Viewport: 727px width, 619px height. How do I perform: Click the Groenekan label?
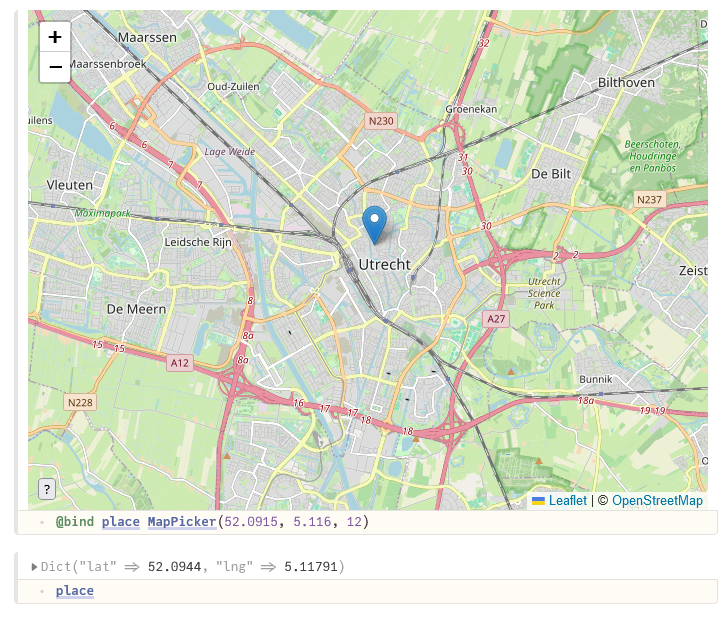tap(471, 109)
